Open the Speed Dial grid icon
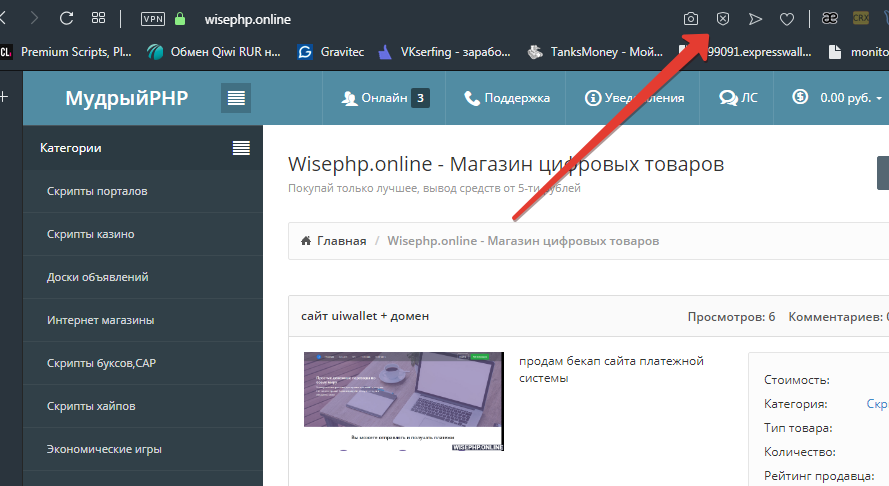The height and width of the screenshot is (486, 889). click(x=98, y=18)
